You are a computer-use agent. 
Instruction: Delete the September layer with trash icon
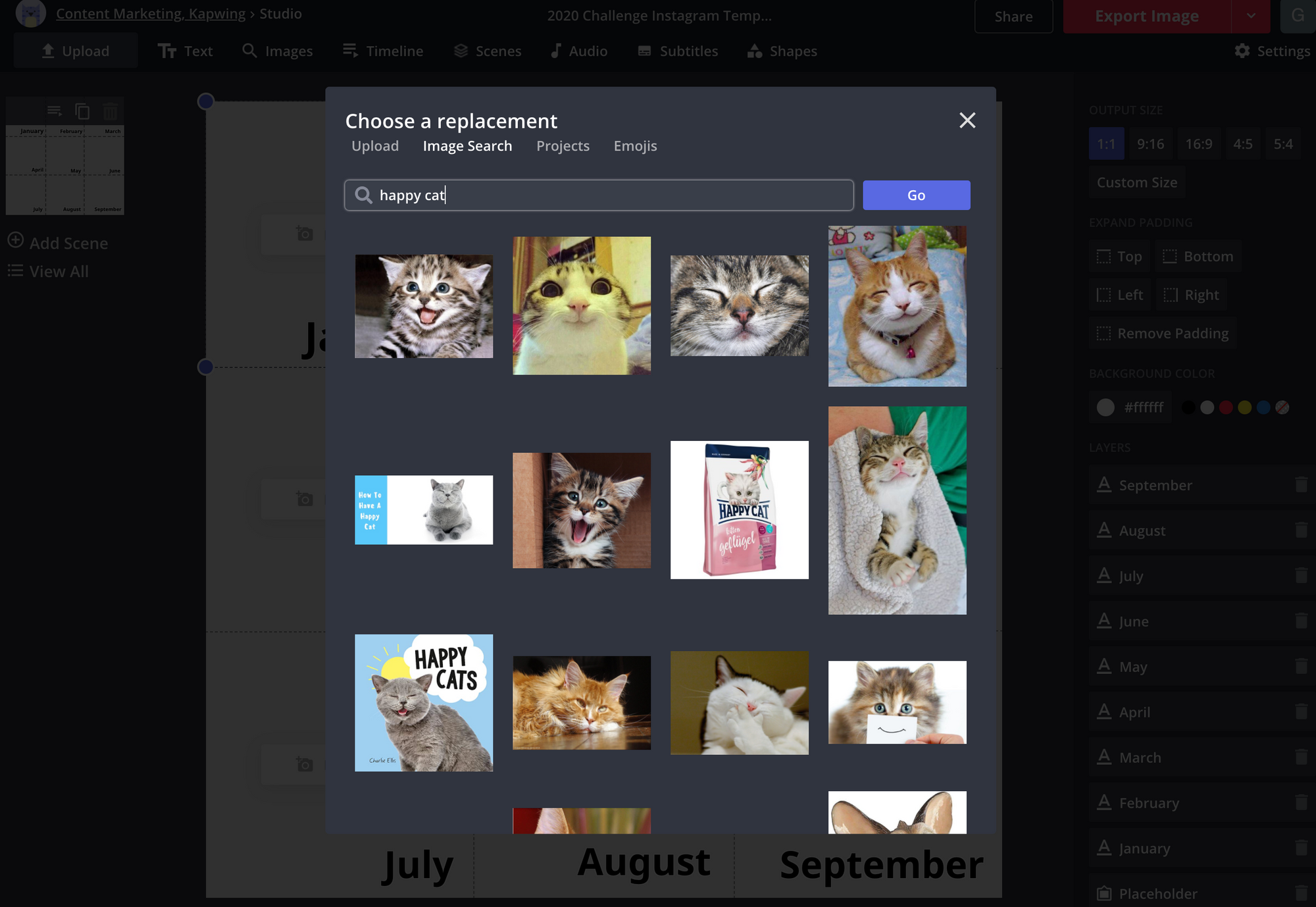[1301, 485]
